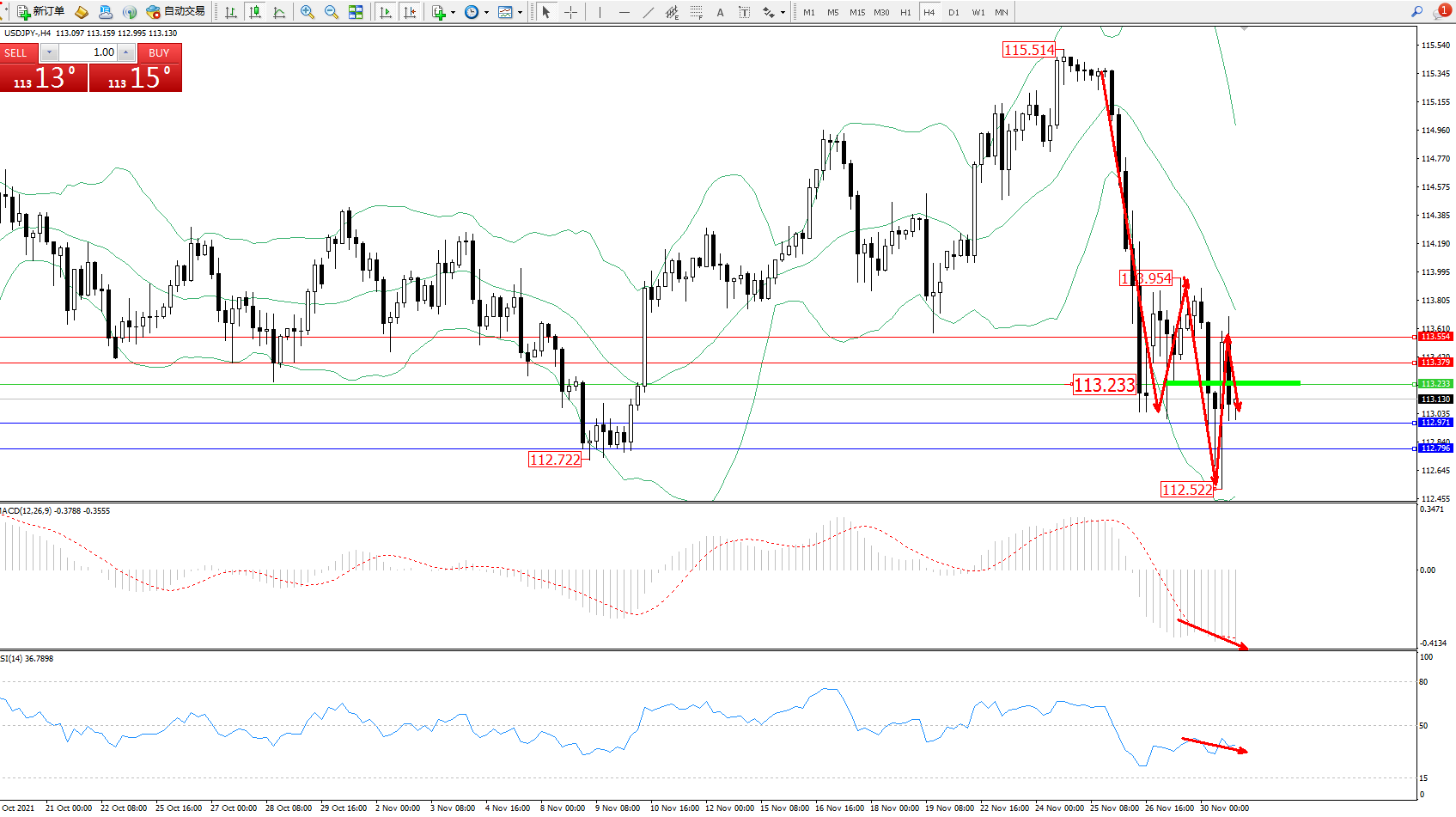Screen dimensions: 1456x817
Task: Pick the Draw Vertical Line tool
Action: click(600, 12)
